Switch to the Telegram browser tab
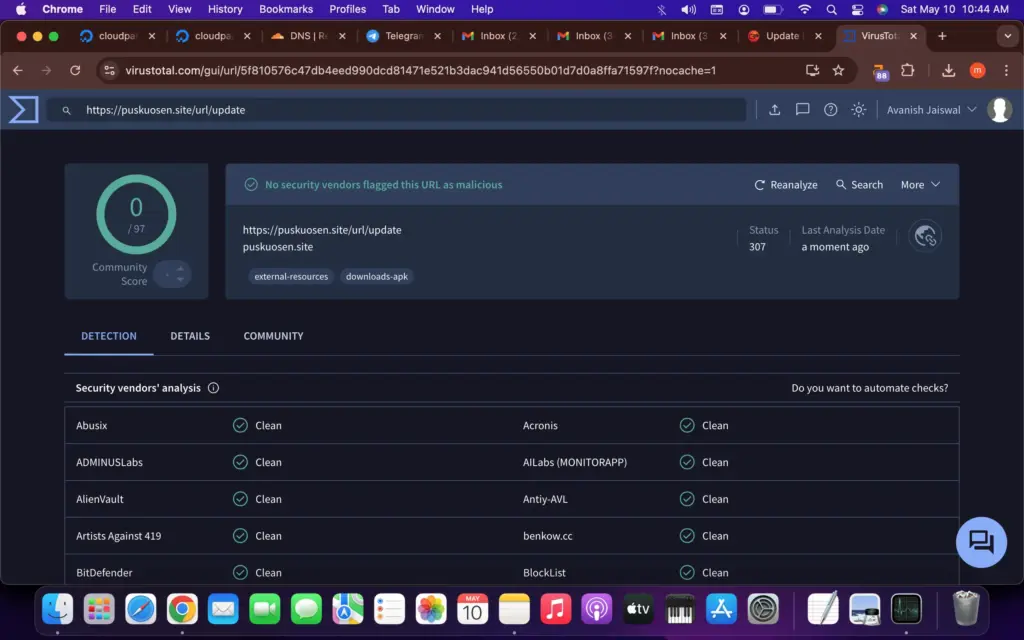This screenshot has height=640, width=1024. pyautogui.click(x=403, y=36)
